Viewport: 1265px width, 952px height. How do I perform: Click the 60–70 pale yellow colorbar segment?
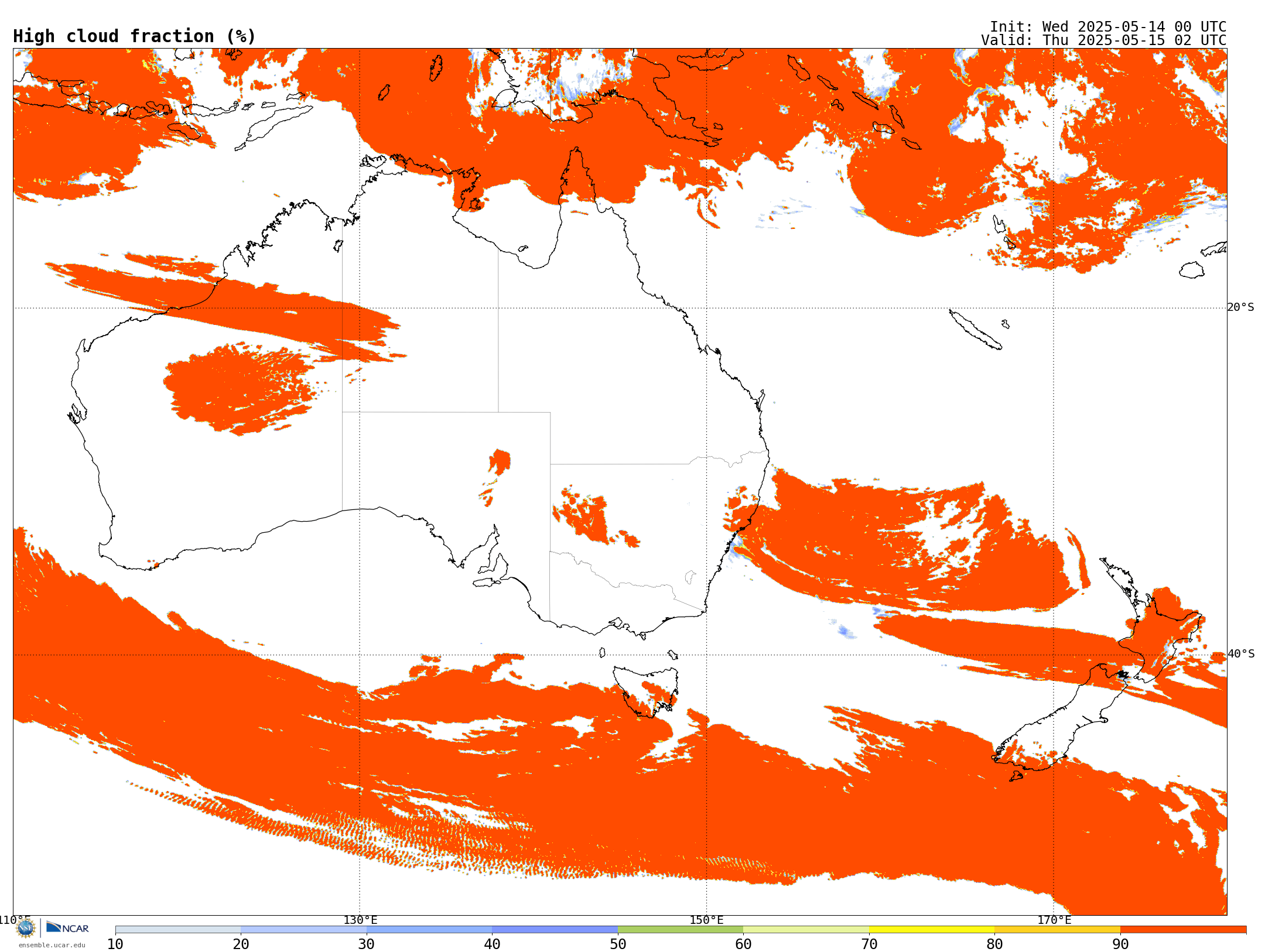pos(806,930)
